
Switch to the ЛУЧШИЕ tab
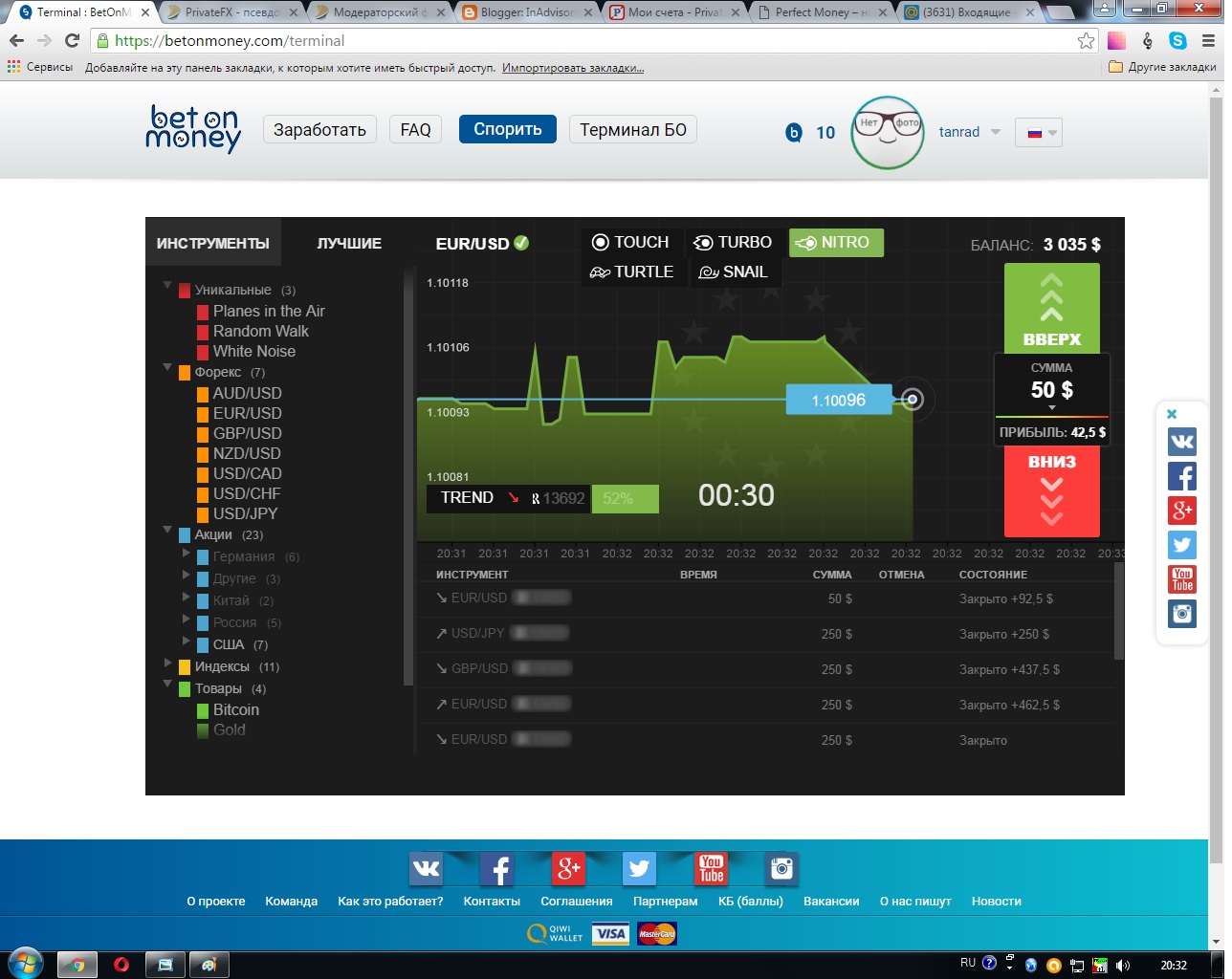coord(349,244)
